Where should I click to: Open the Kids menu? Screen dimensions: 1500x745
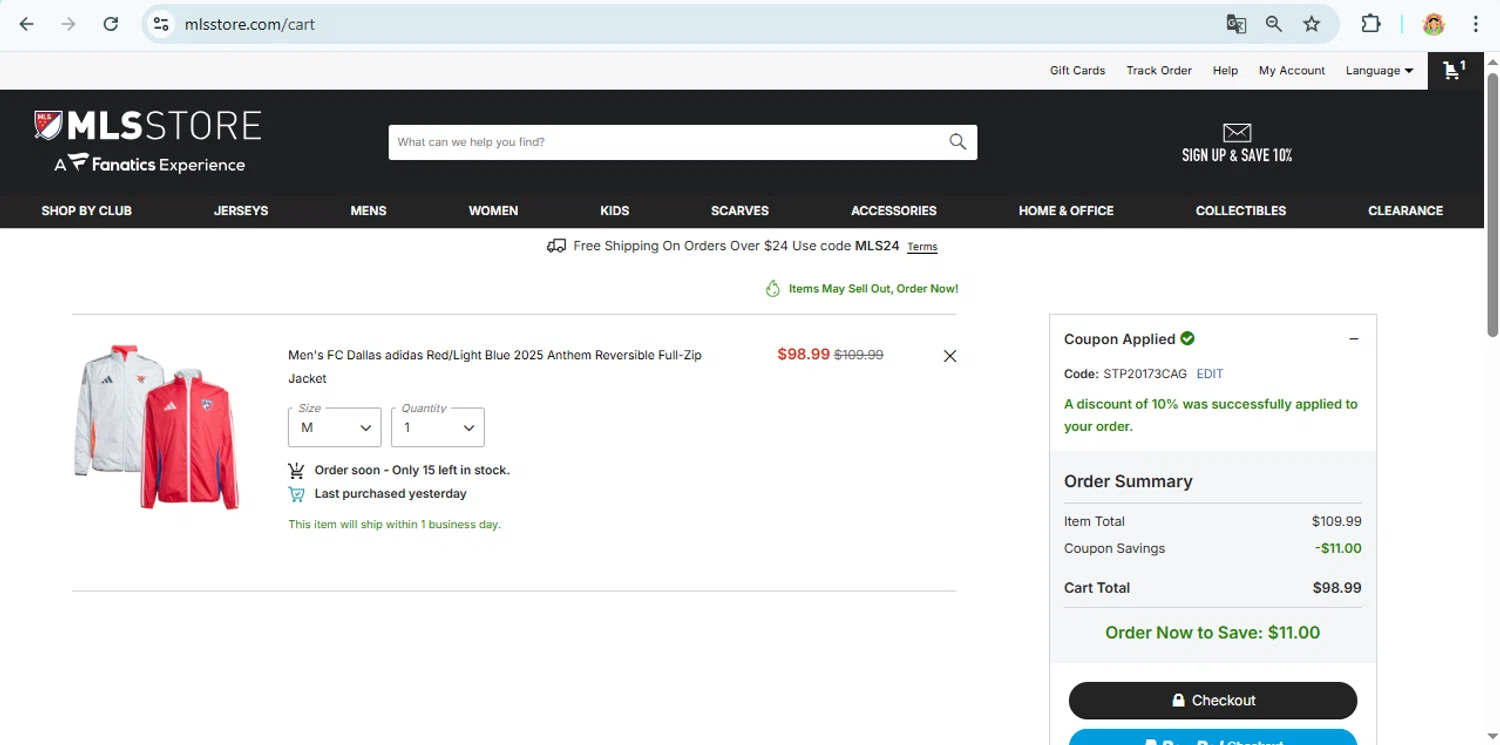point(615,210)
